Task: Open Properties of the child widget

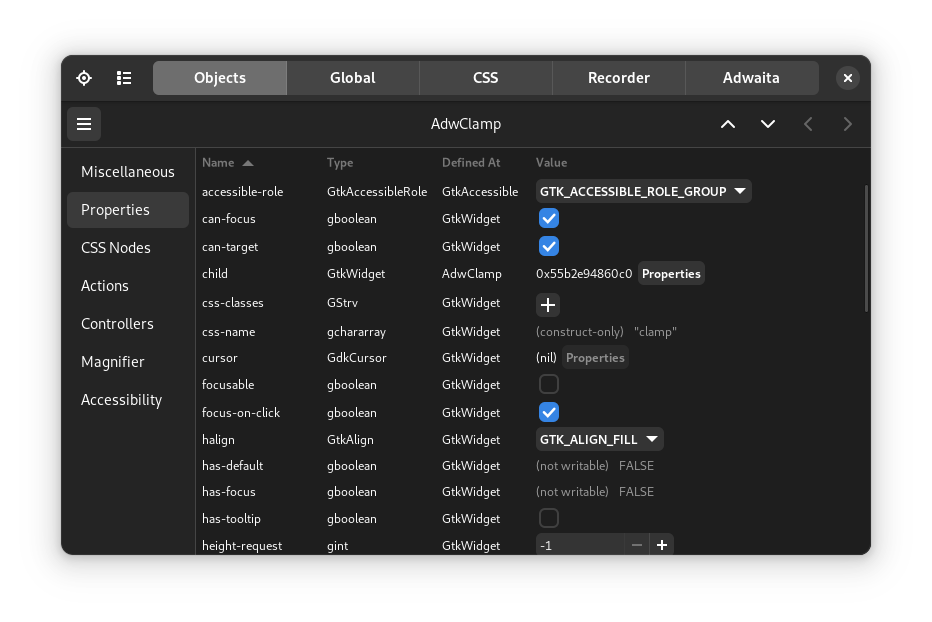Action: (x=671, y=272)
